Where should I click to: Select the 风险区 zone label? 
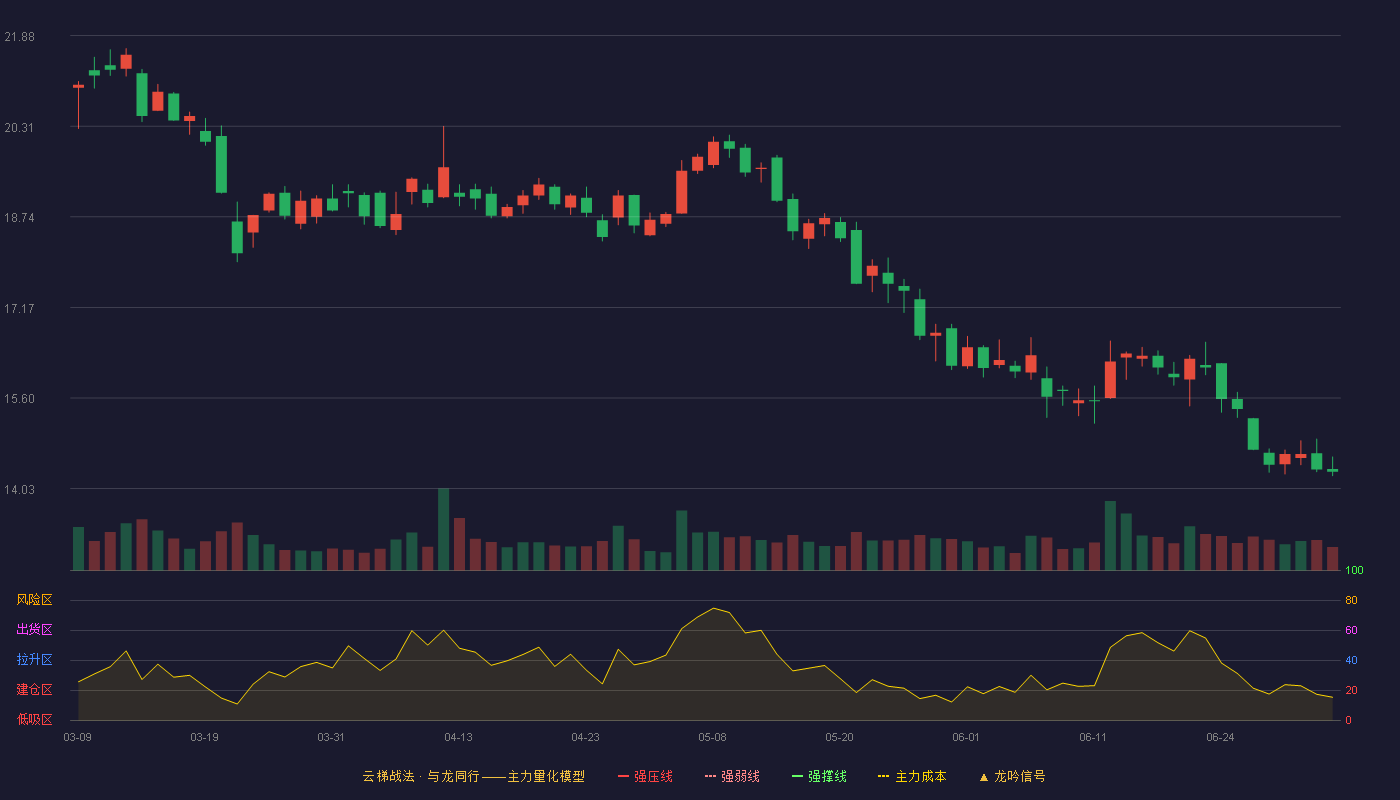click(34, 600)
